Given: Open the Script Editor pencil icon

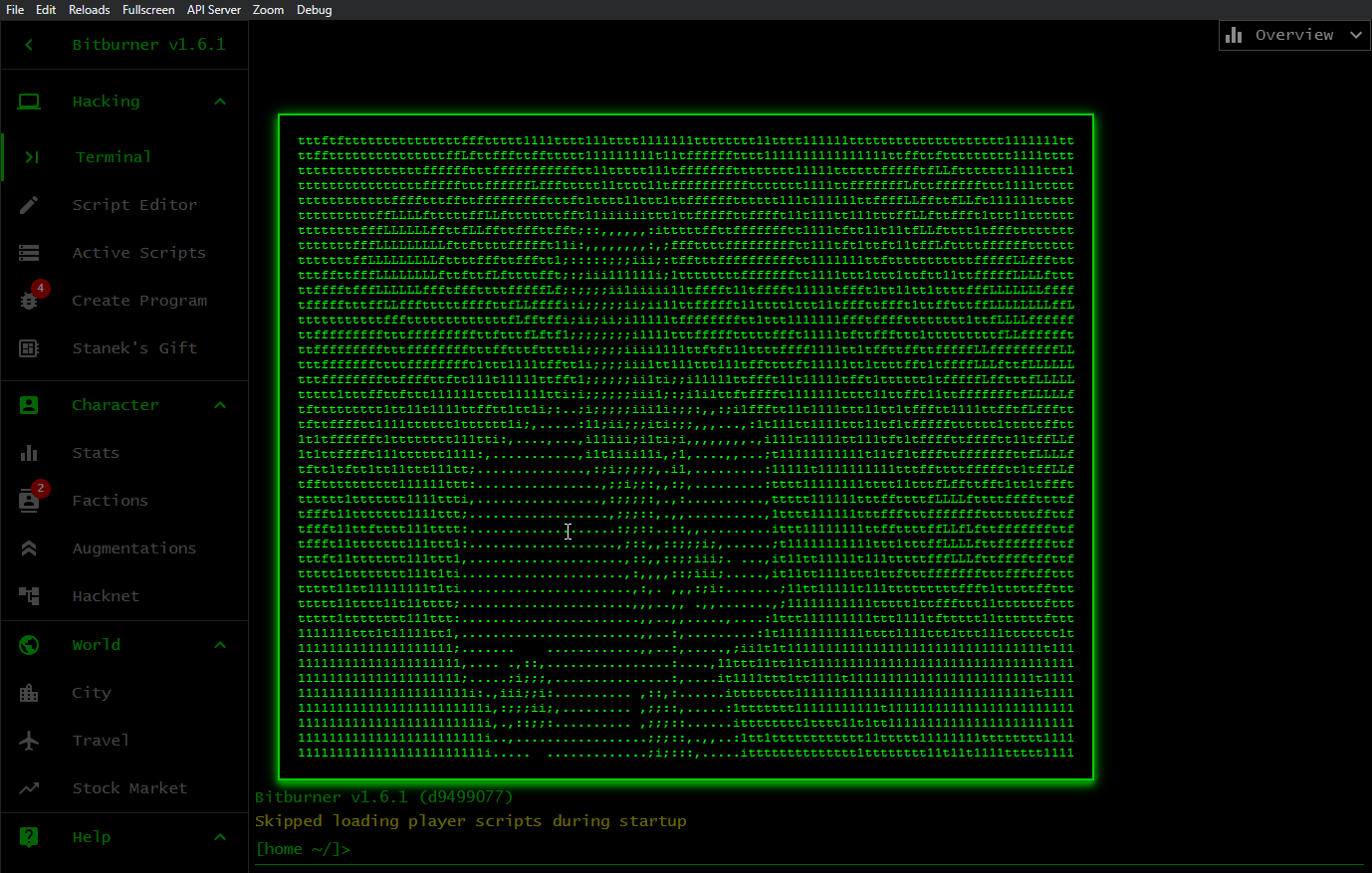Looking at the screenshot, I should (29, 204).
